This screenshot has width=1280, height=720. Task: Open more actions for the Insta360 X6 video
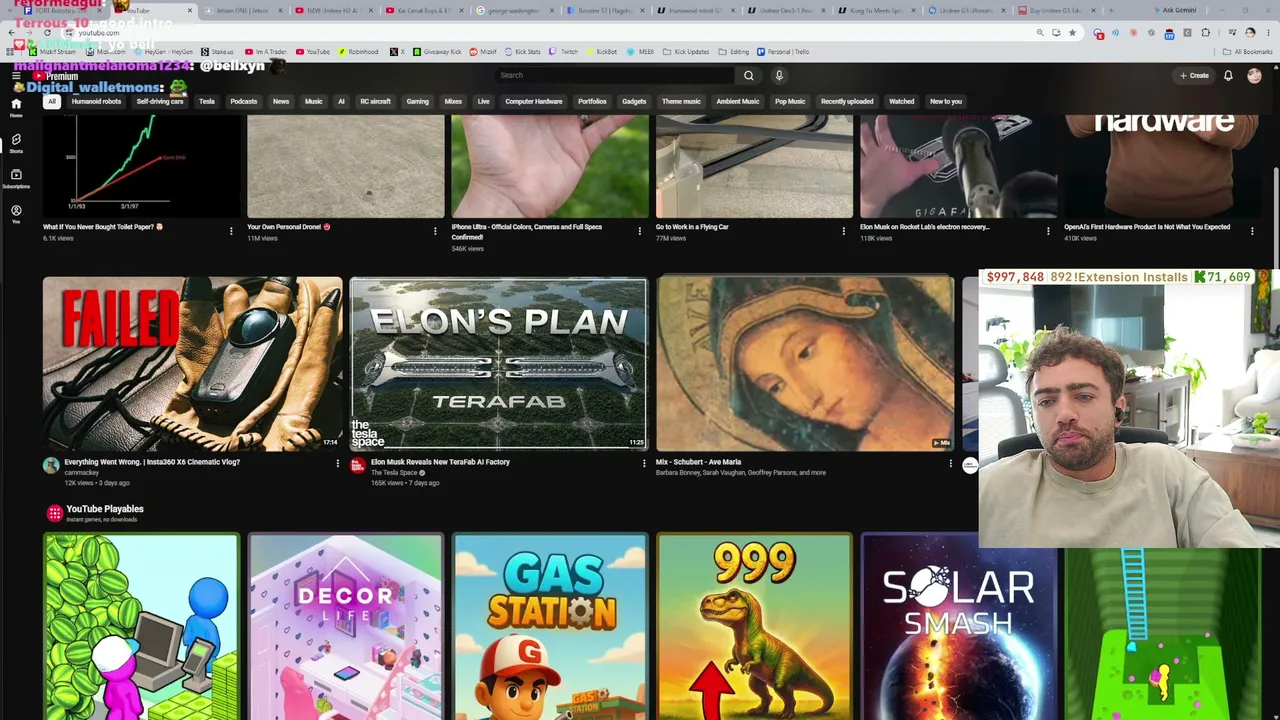click(337, 463)
